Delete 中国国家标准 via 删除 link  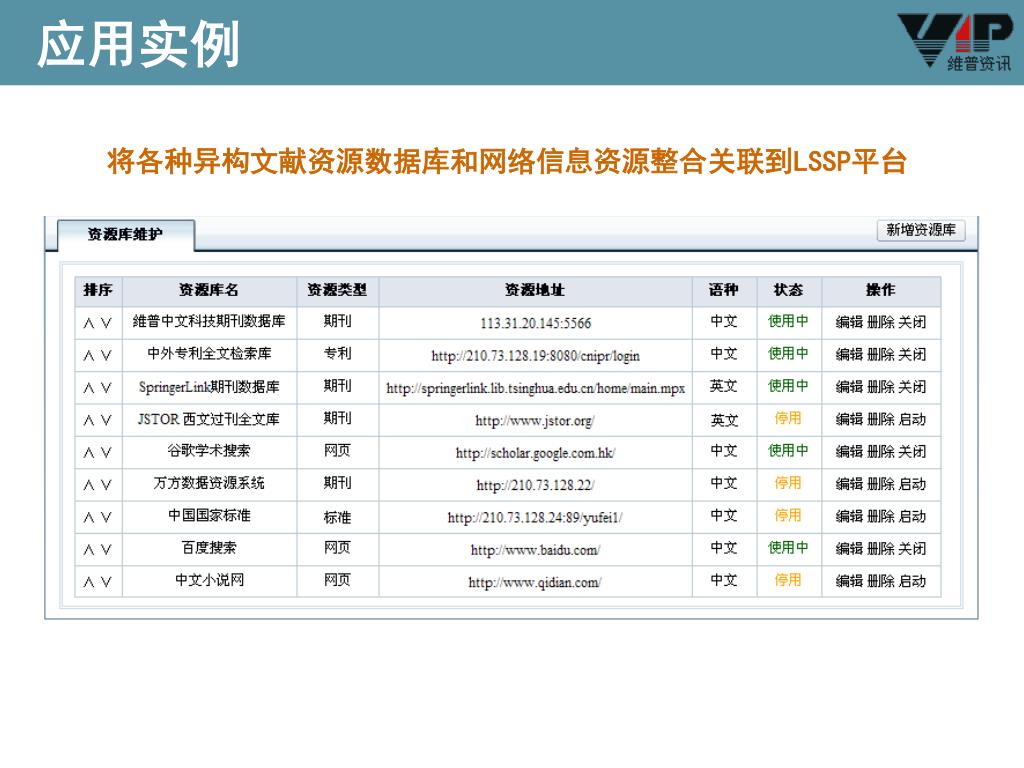(881, 517)
